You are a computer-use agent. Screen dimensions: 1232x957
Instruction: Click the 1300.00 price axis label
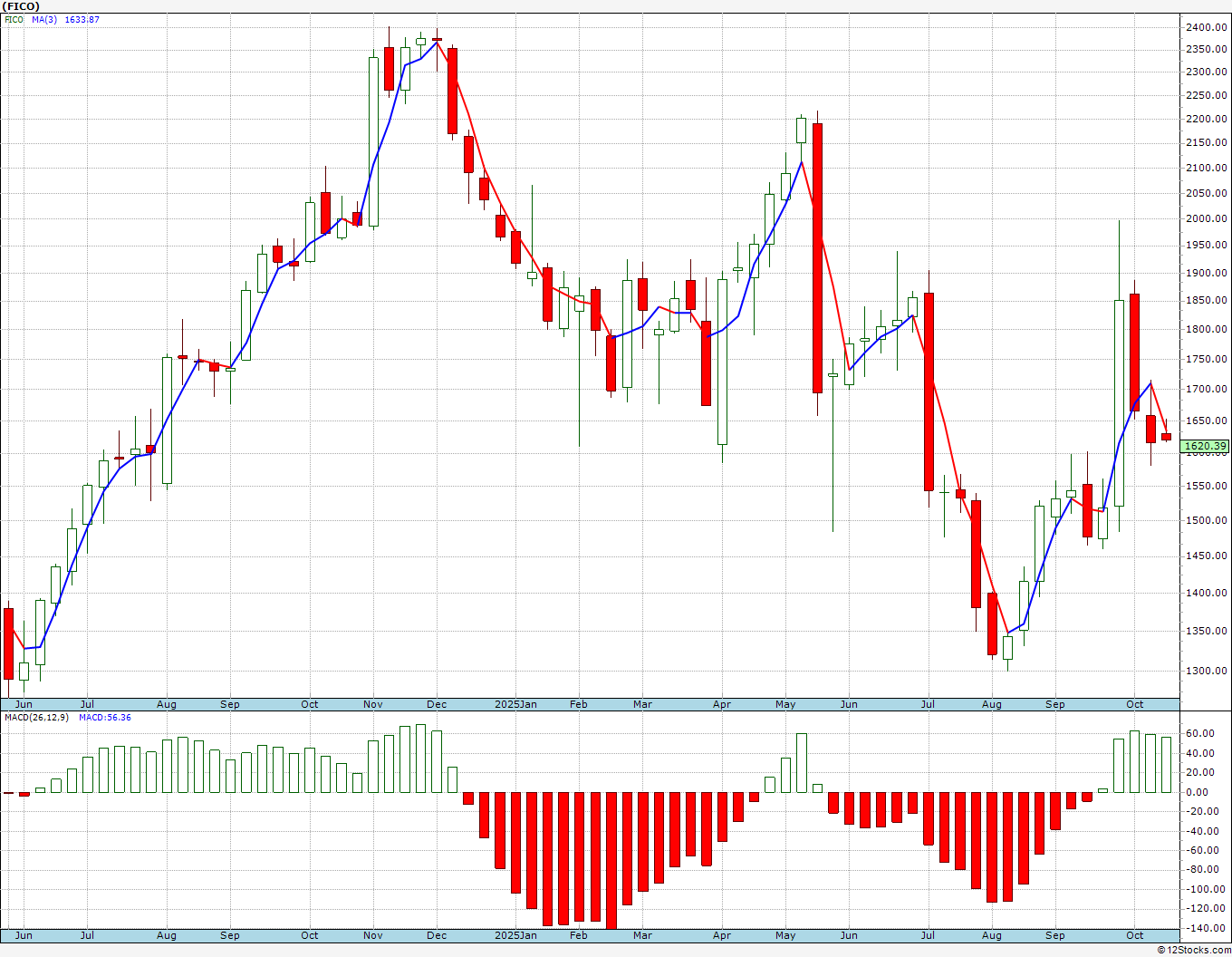[x=1206, y=671]
